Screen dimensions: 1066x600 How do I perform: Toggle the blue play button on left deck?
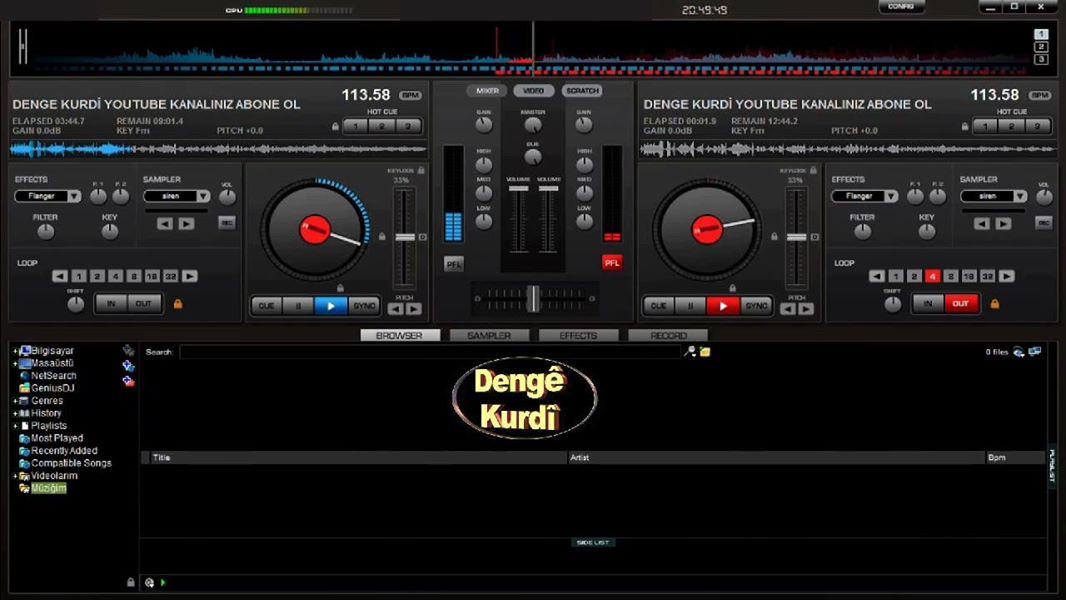click(x=331, y=306)
